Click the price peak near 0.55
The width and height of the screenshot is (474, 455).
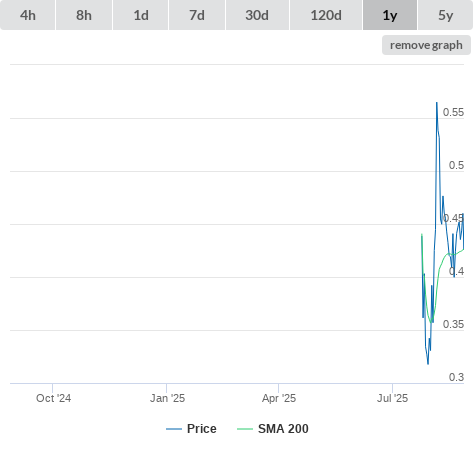437,103
